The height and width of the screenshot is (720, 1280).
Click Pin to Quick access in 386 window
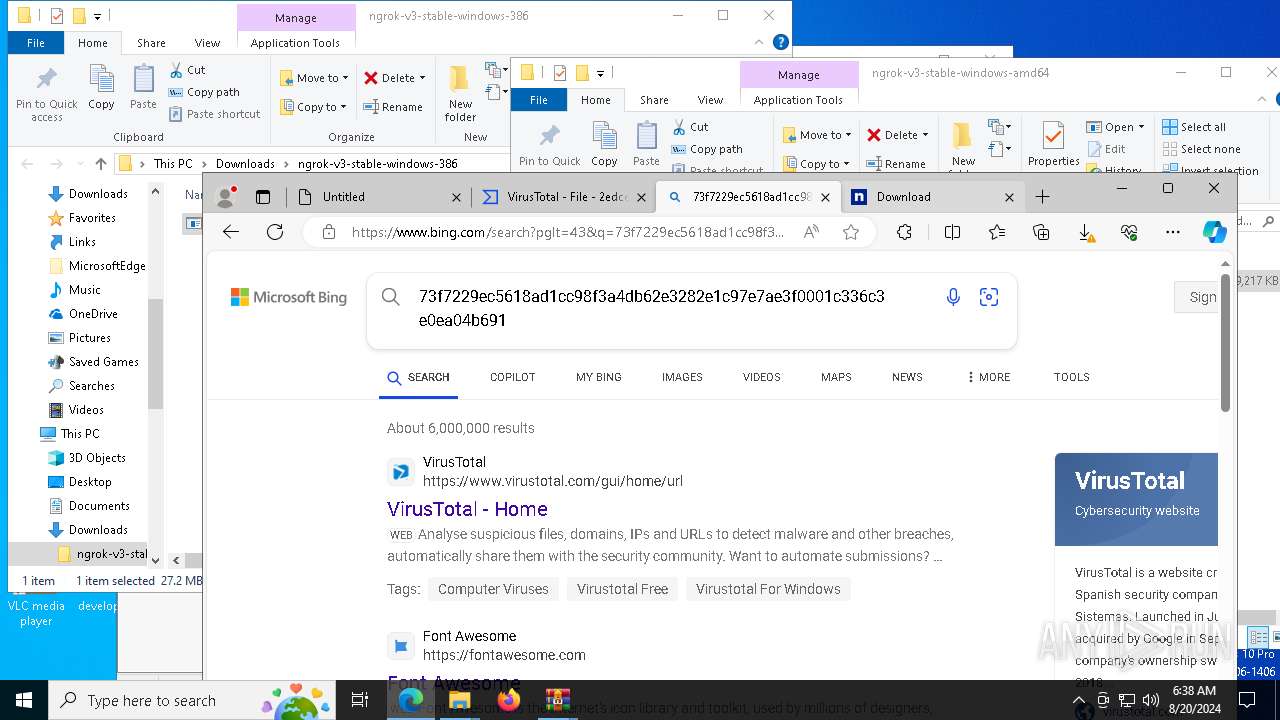(46, 95)
